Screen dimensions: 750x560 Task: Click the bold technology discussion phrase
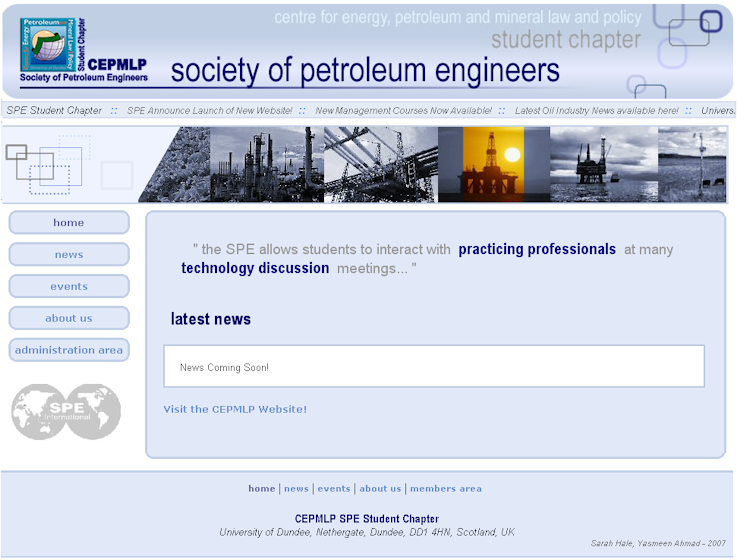pyautogui.click(x=255, y=268)
